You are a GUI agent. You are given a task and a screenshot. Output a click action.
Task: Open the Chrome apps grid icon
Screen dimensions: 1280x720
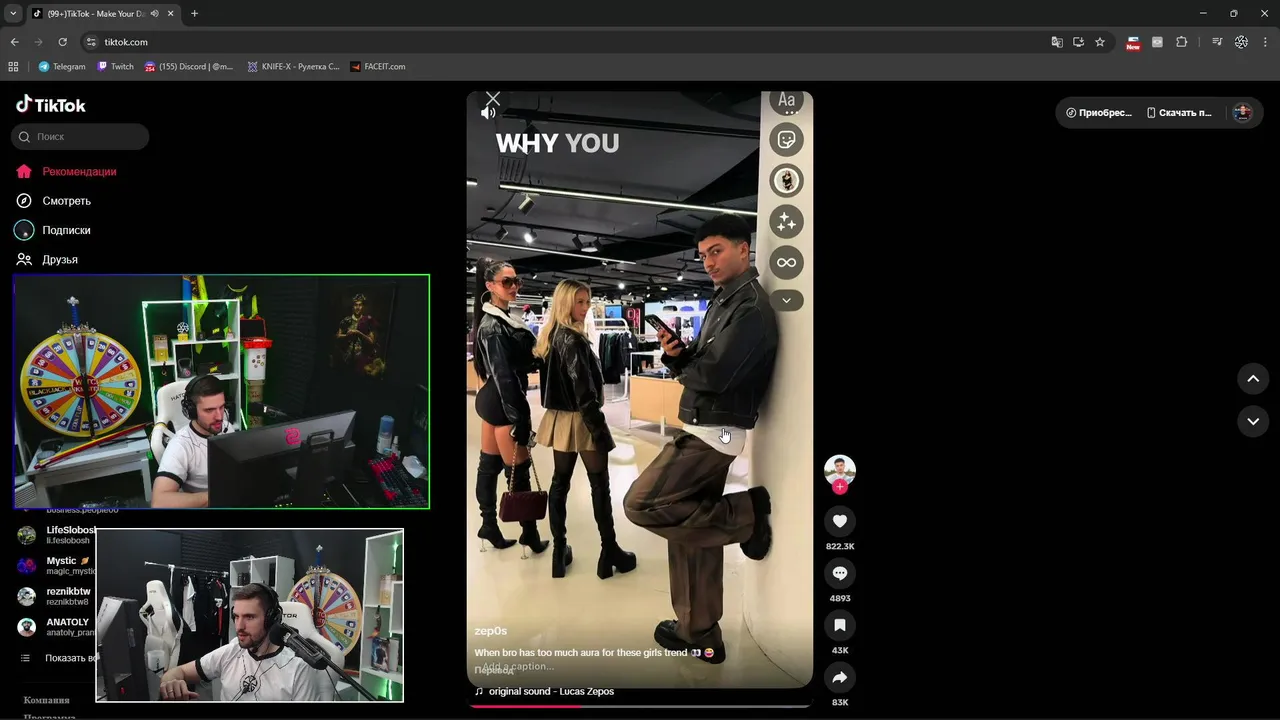13,66
